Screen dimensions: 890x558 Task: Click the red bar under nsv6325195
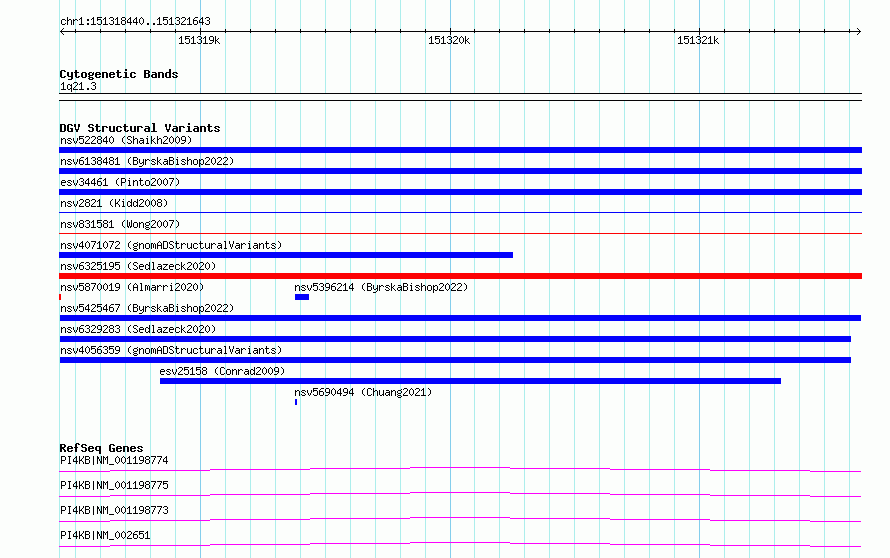pyautogui.click(x=460, y=276)
